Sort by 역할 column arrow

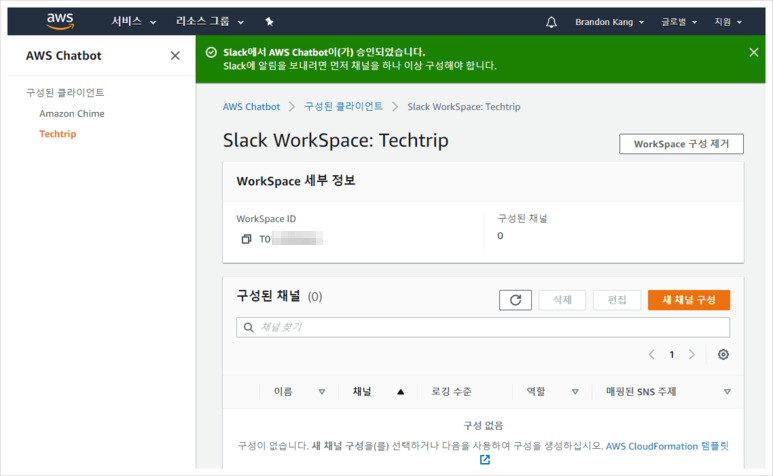[575, 392]
